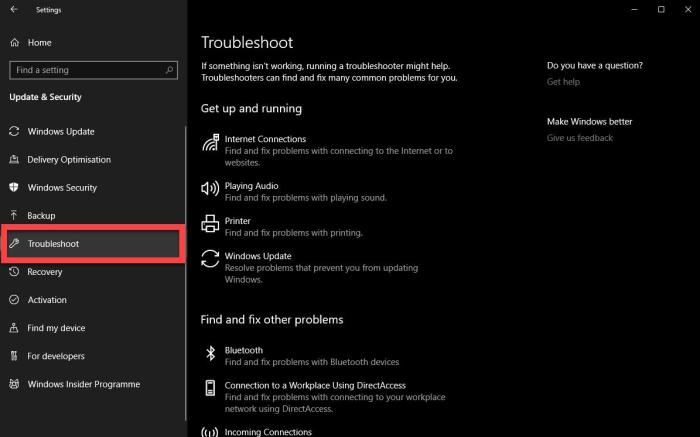Click the Give us feedback link
Screen dimensions: 700x437
click(580, 138)
